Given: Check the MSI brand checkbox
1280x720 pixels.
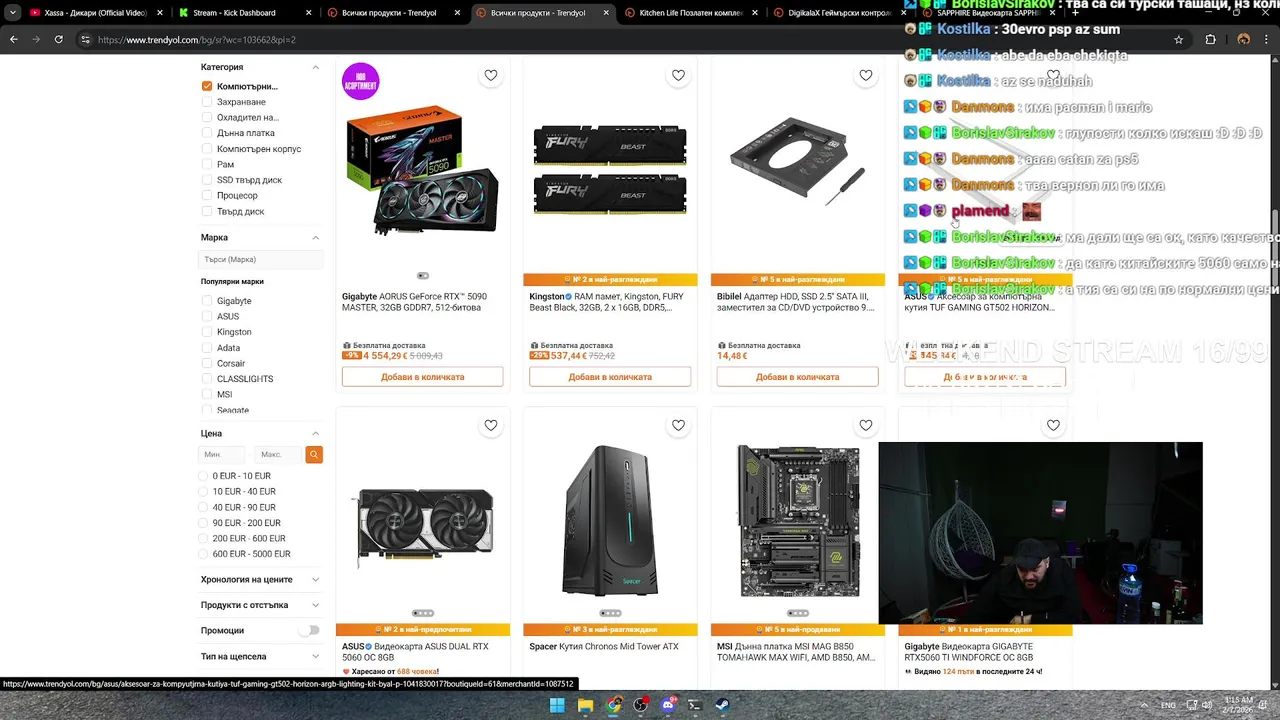Looking at the screenshot, I should pyautogui.click(x=207, y=394).
